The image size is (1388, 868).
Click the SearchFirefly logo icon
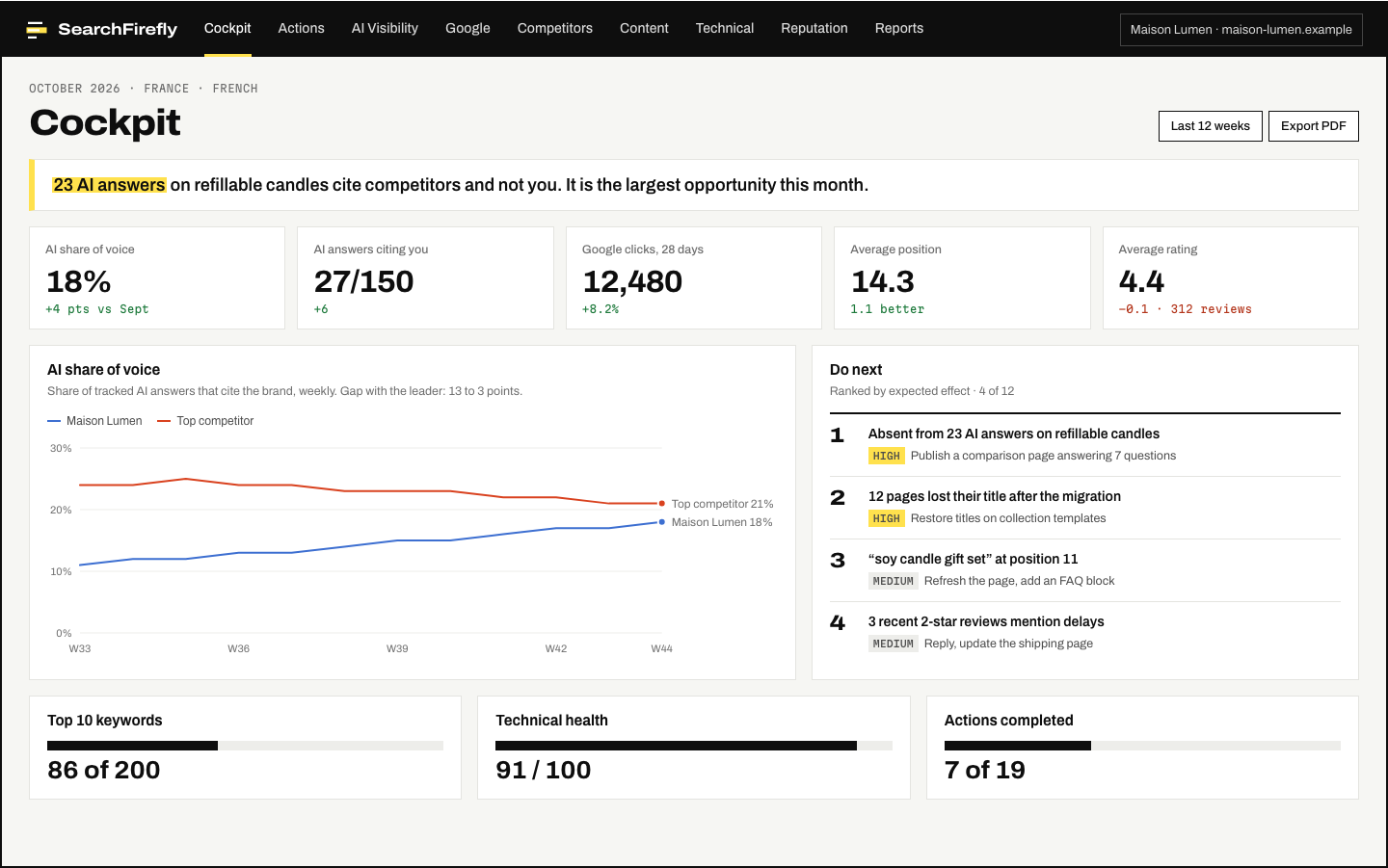(37, 29)
